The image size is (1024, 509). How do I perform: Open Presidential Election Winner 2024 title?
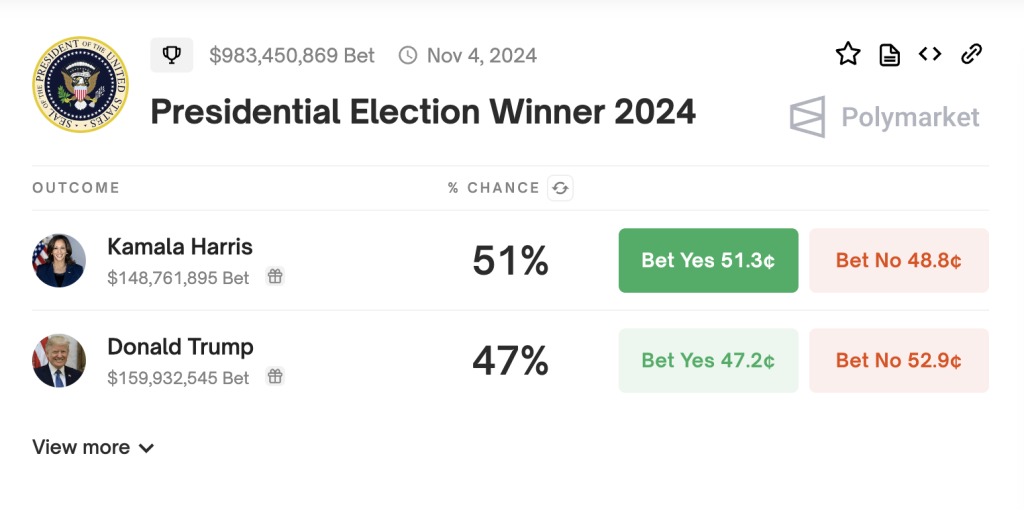423,111
